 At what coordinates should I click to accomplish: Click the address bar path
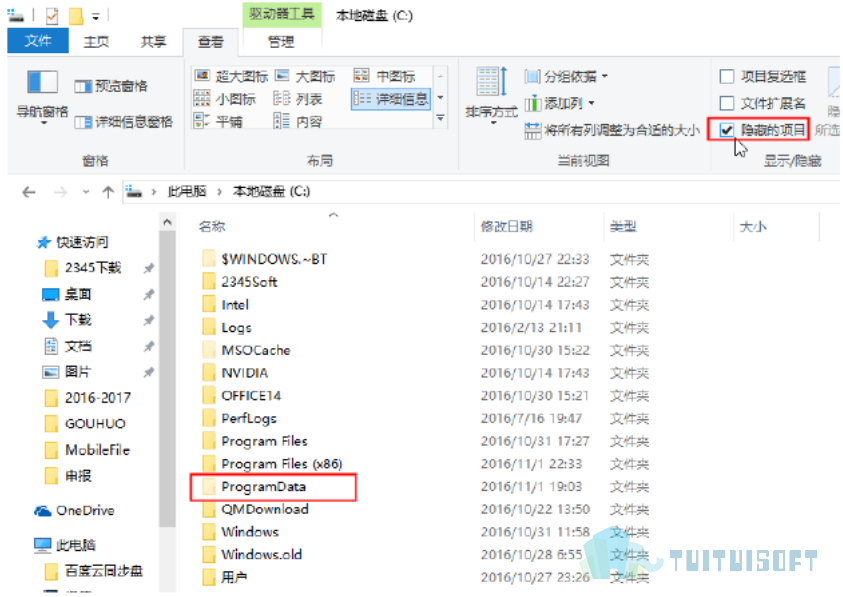tap(481, 191)
